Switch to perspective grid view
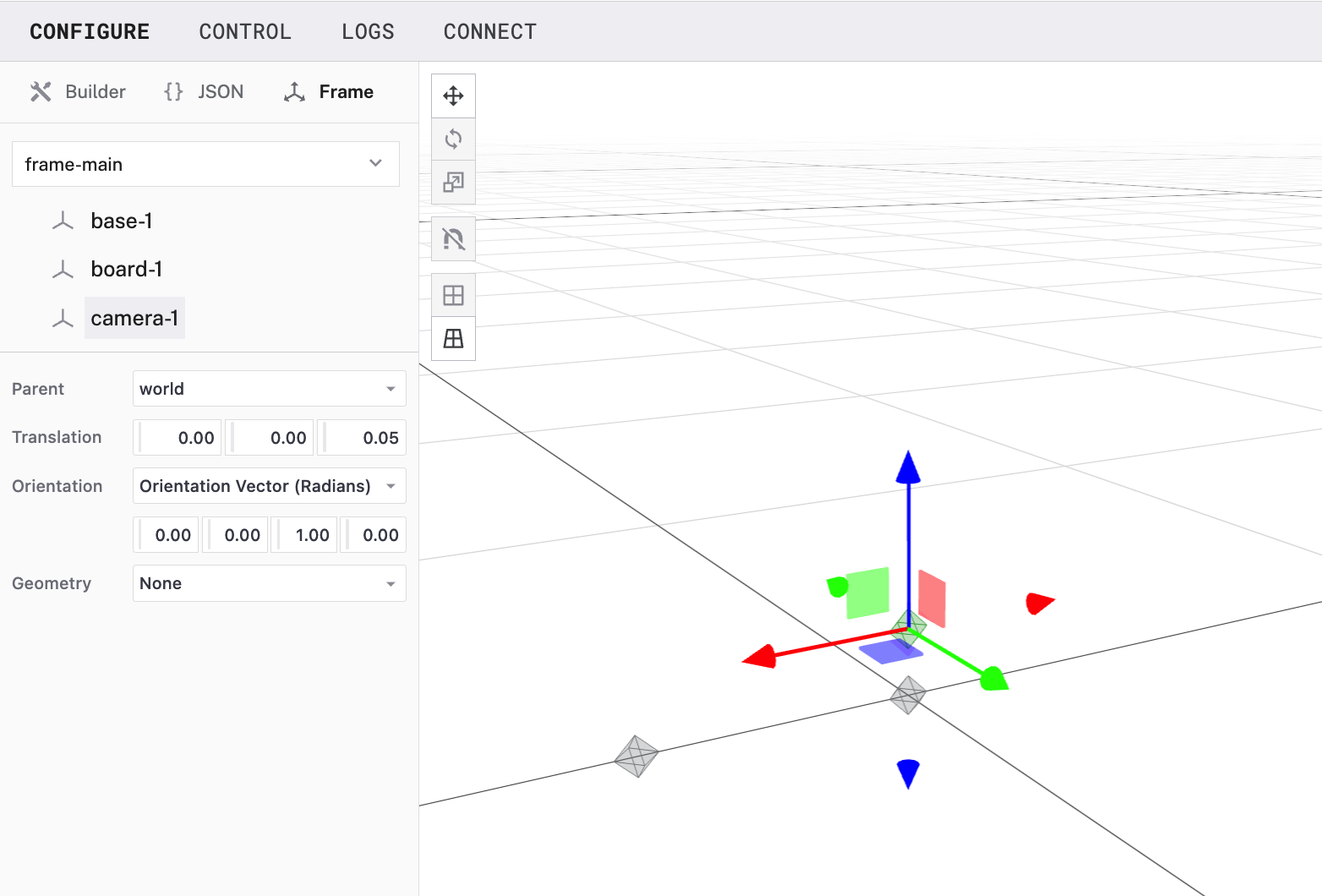 [x=453, y=339]
